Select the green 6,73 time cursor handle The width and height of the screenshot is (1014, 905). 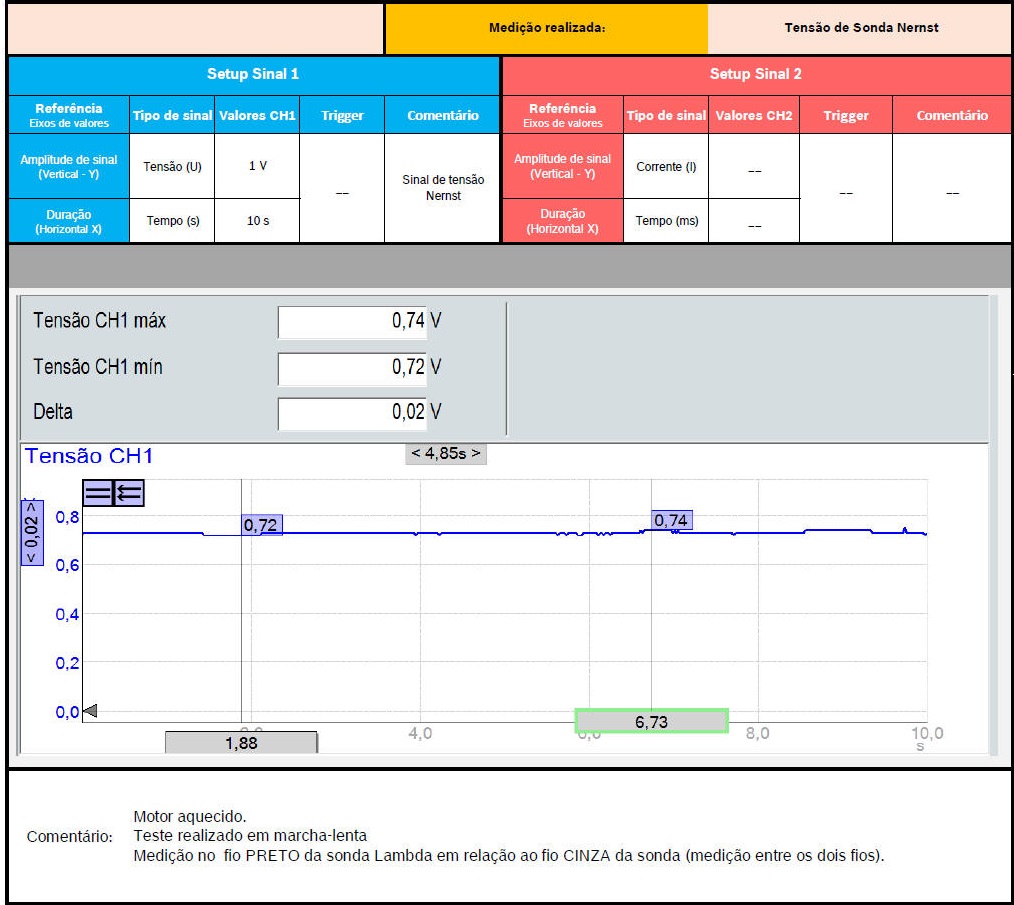click(651, 721)
